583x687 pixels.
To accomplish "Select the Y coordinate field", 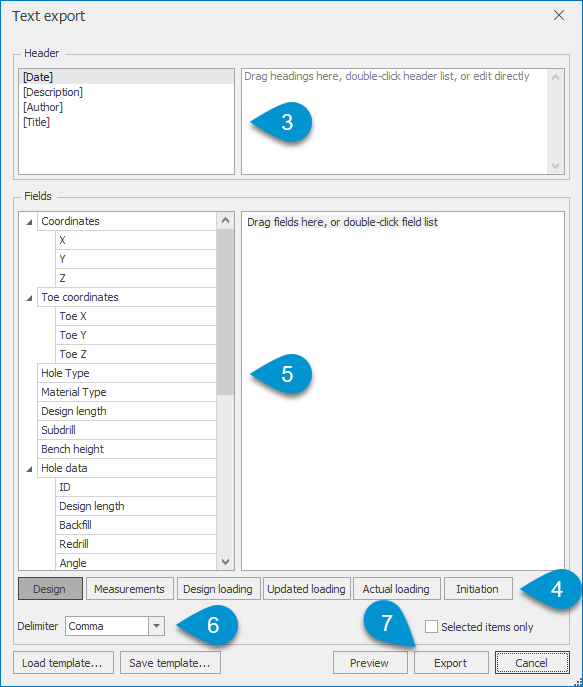I will (136, 259).
